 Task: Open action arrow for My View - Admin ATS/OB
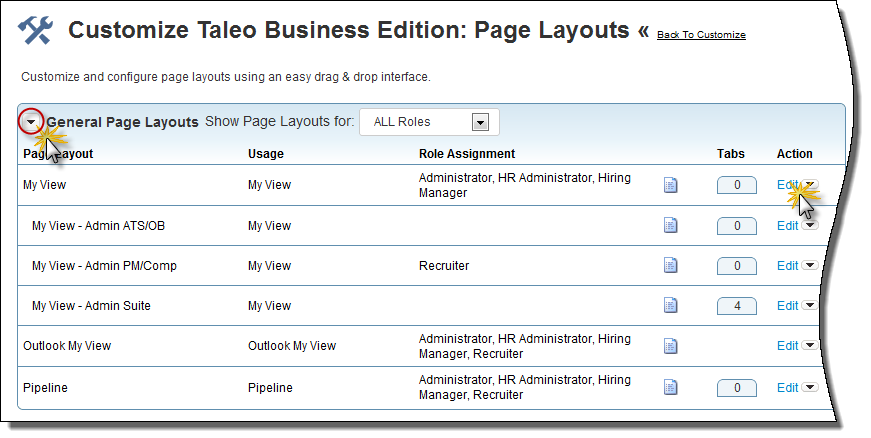click(810, 225)
